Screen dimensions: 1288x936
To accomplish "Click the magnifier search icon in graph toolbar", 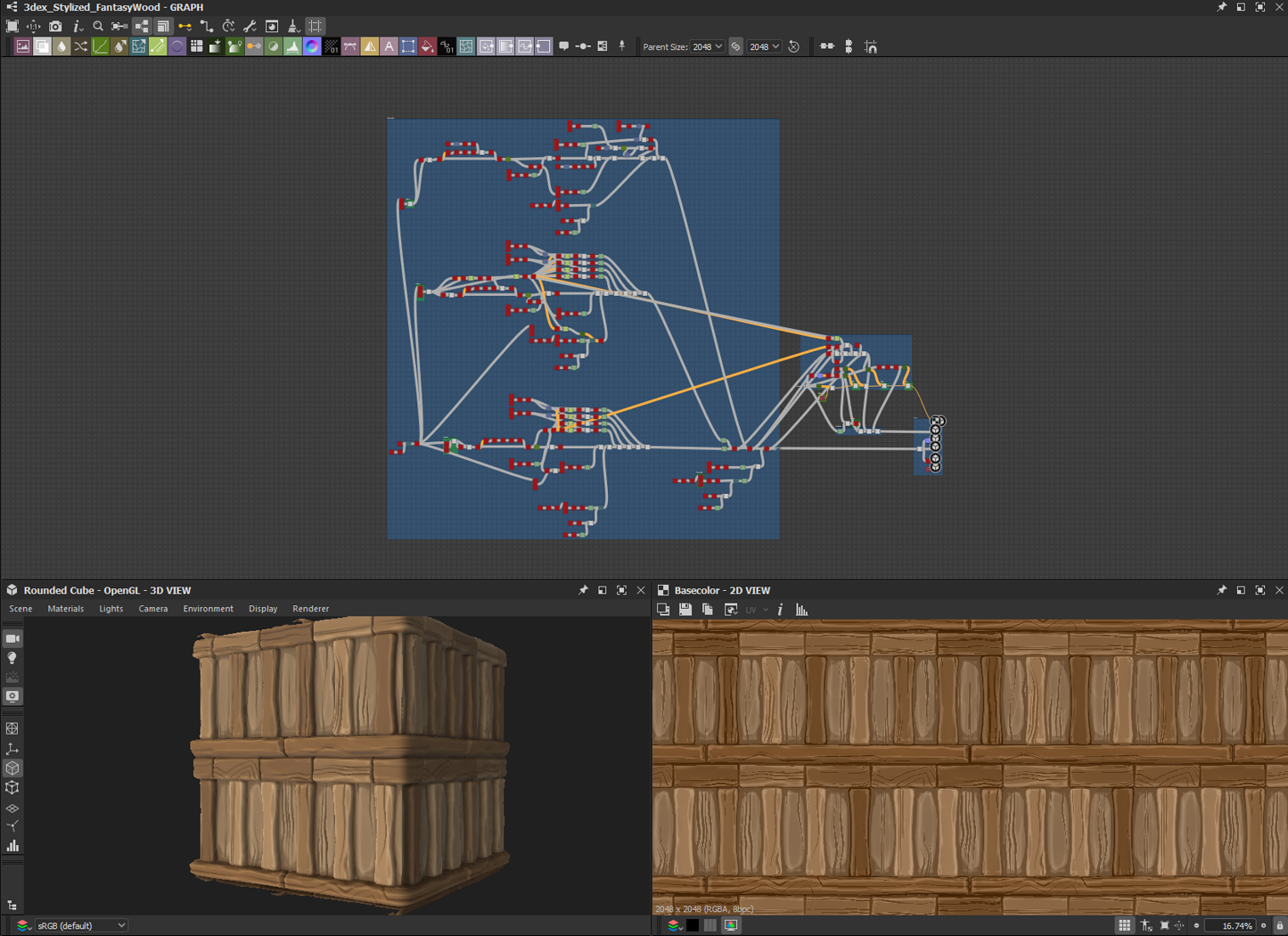I will point(98,27).
